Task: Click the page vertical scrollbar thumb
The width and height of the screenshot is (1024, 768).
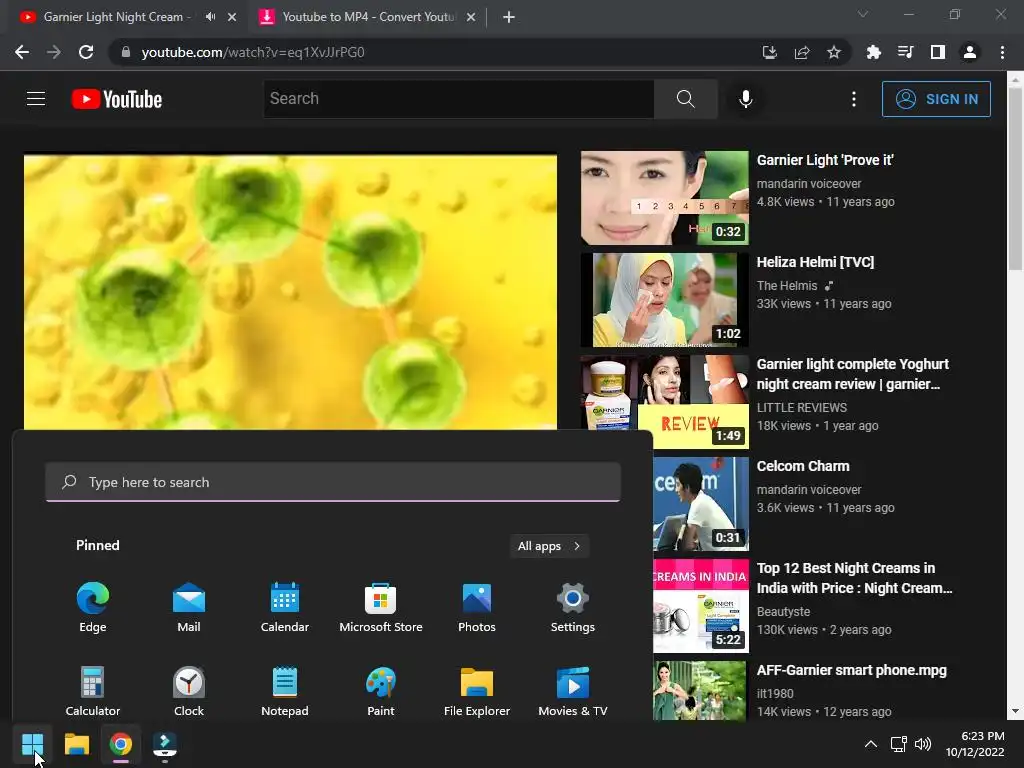Action: [1015, 178]
